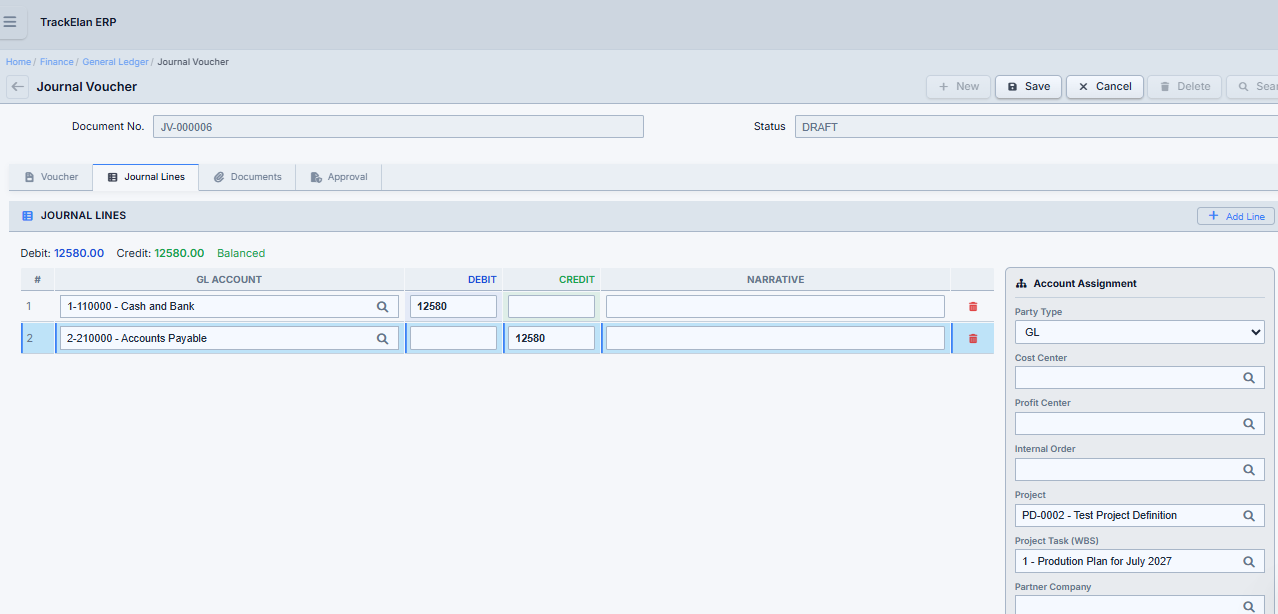Viewport: 1278px width, 614px height.
Task: Click the Delete voucher button
Action: 1184,87
